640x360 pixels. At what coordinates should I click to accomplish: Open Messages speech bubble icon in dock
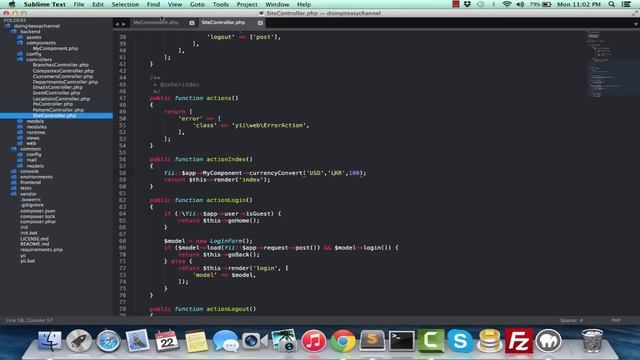225,341
